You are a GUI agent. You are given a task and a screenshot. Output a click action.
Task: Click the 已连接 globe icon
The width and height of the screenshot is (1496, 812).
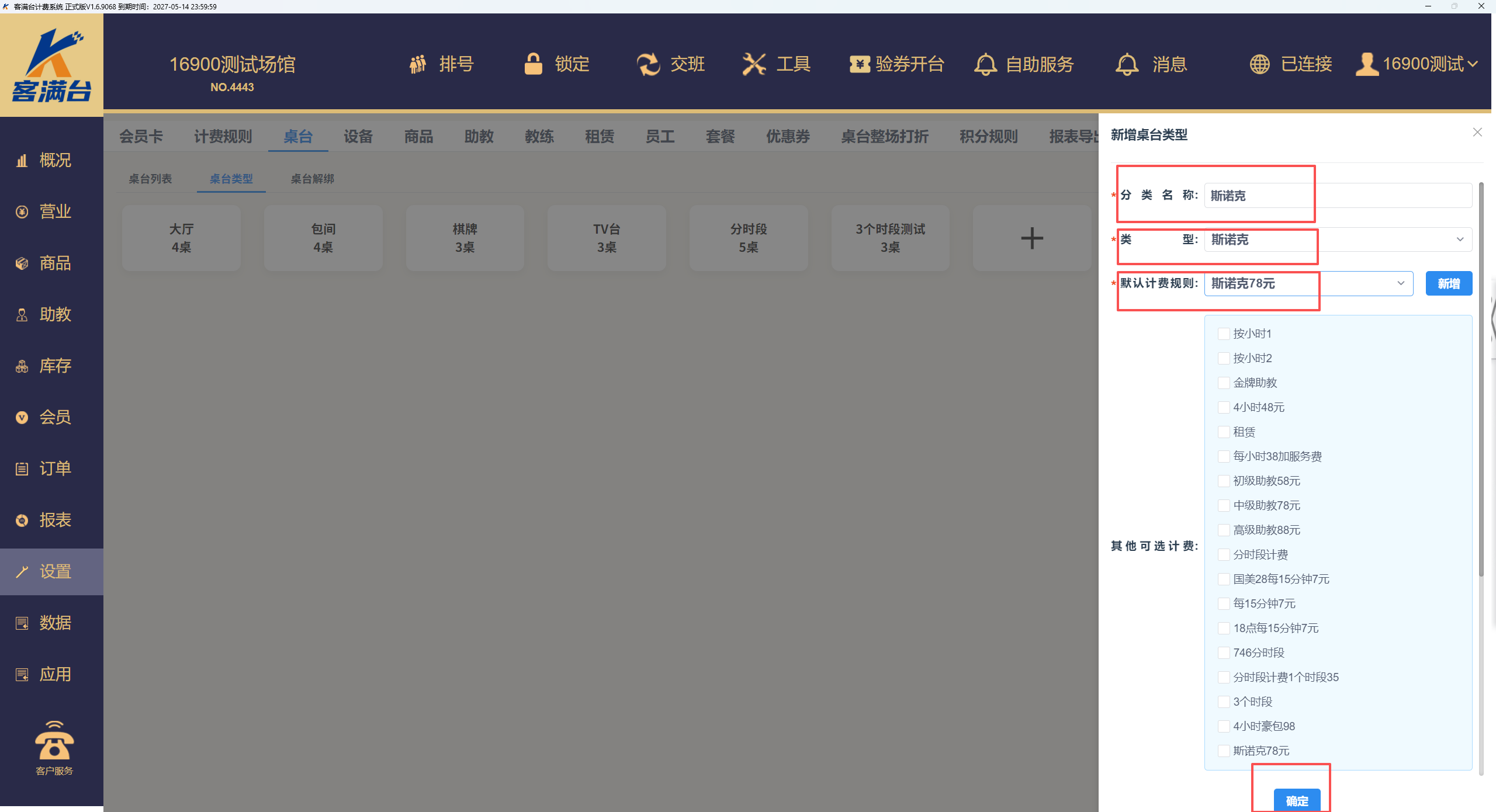click(x=1259, y=64)
